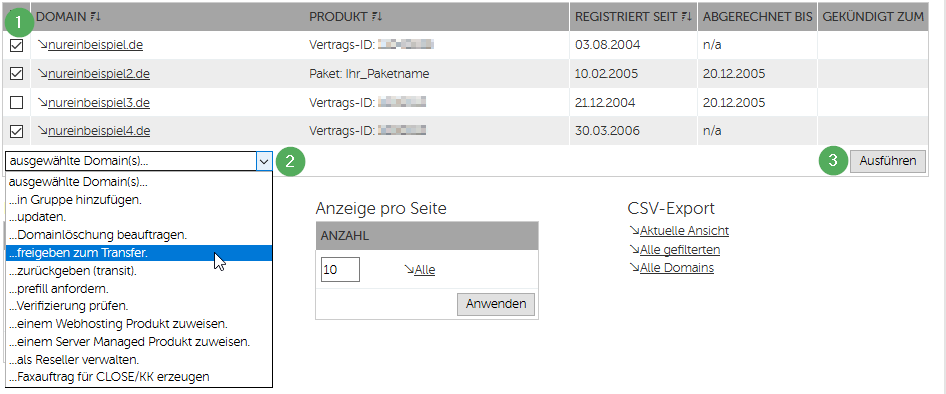Click the green step 2 marker

pos(290,161)
